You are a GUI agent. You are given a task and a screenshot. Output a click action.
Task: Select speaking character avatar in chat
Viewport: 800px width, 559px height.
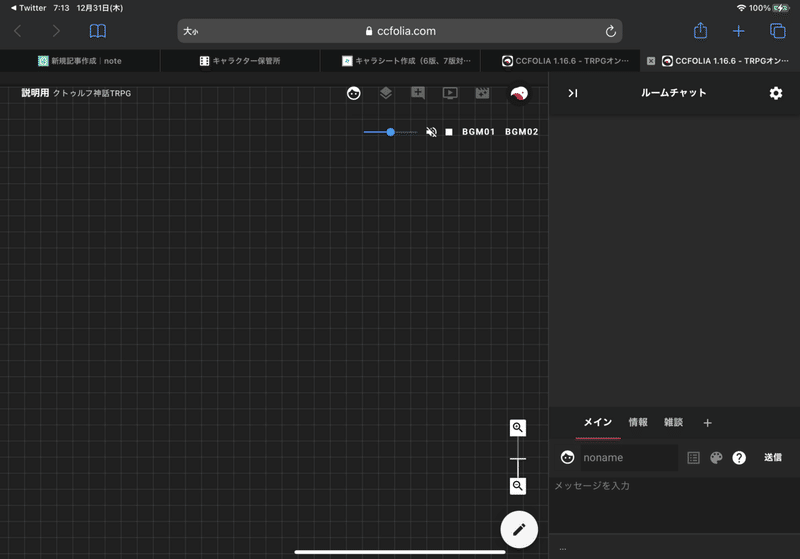(567, 458)
